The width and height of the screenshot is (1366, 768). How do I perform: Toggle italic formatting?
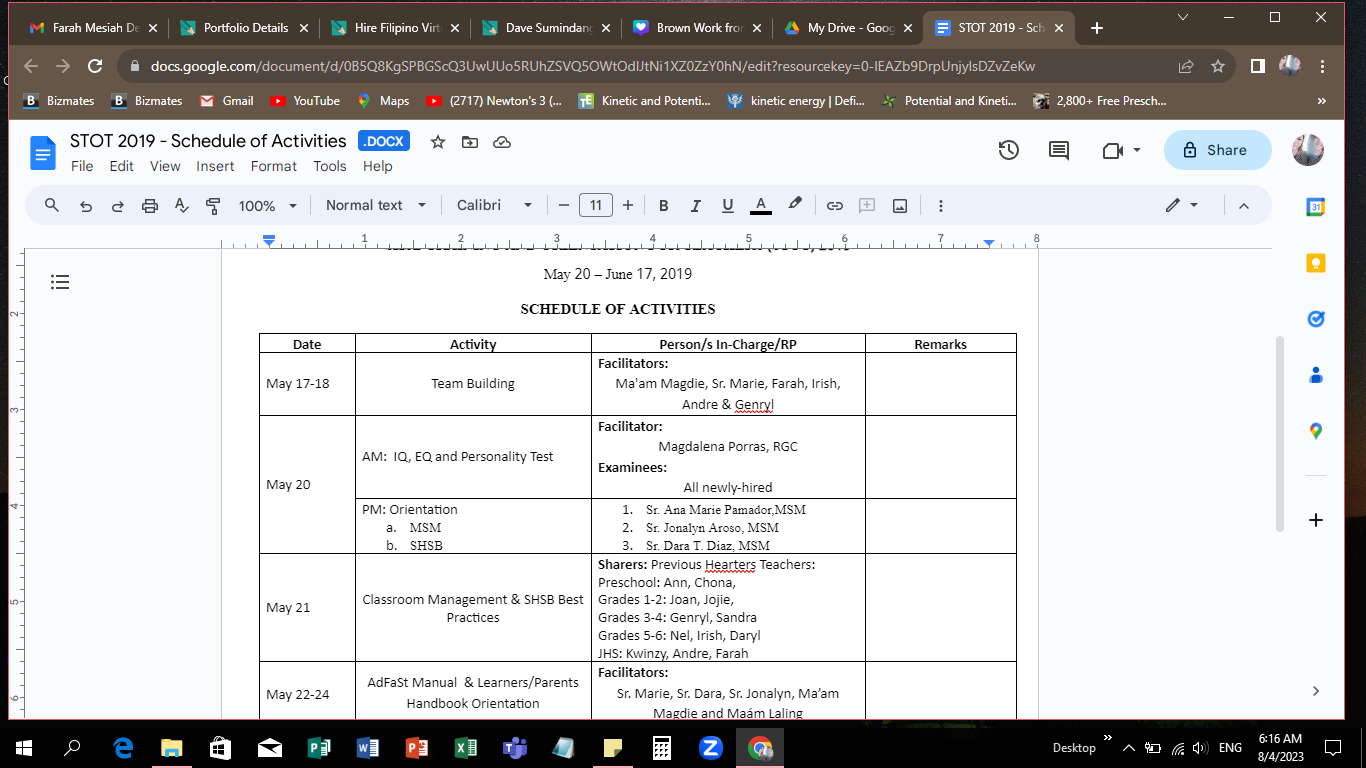(x=695, y=205)
